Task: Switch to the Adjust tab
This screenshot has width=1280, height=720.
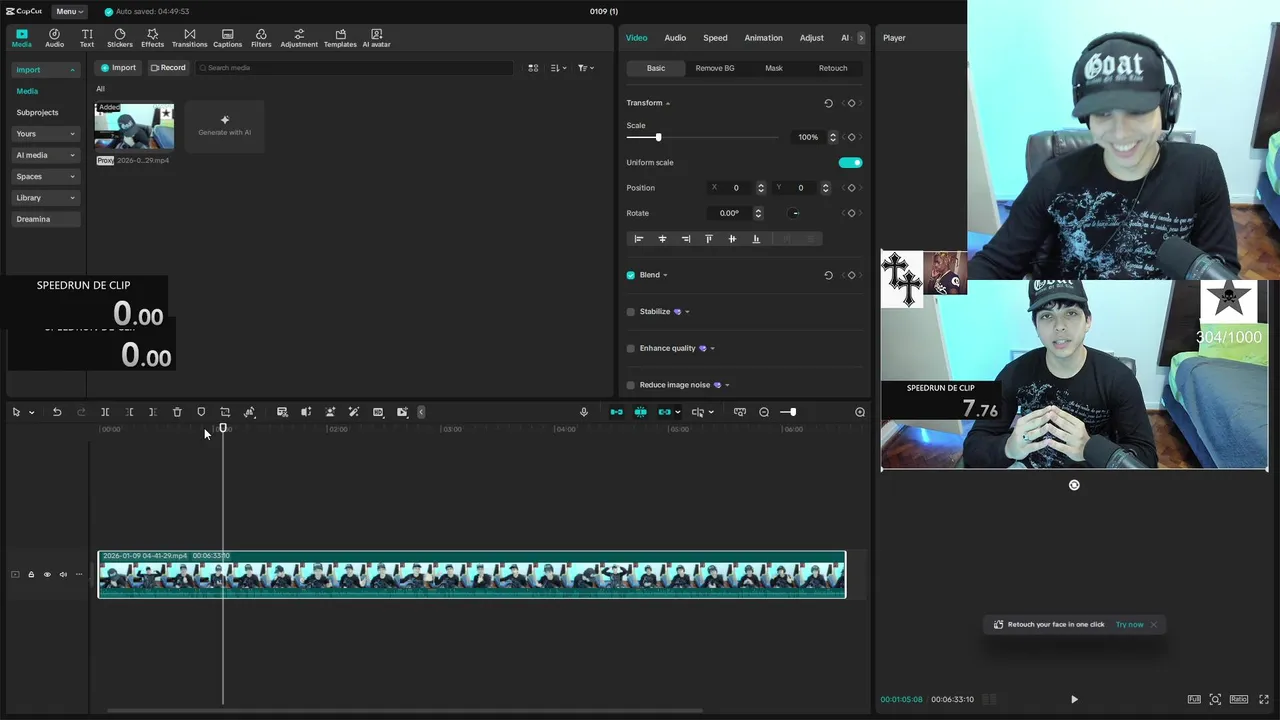Action: click(x=811, y=38)
